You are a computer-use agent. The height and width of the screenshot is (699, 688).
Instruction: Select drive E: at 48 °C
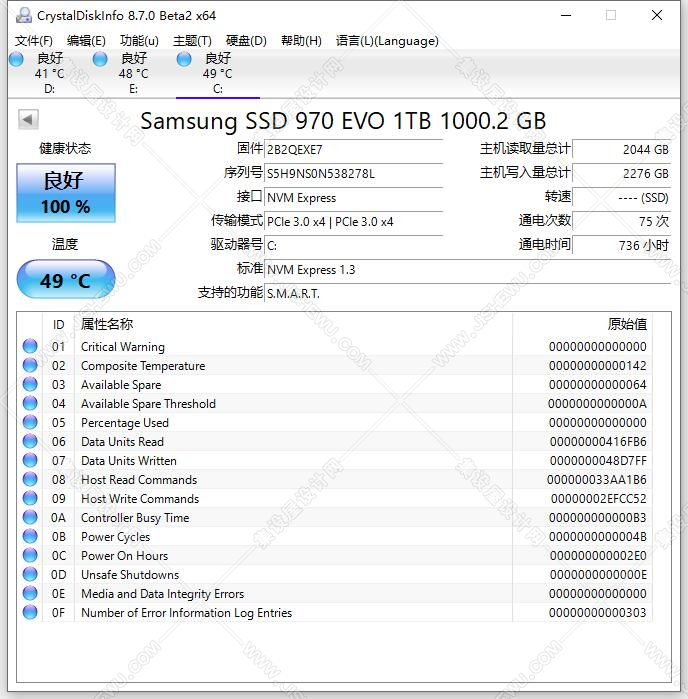(x=134, y=73)
